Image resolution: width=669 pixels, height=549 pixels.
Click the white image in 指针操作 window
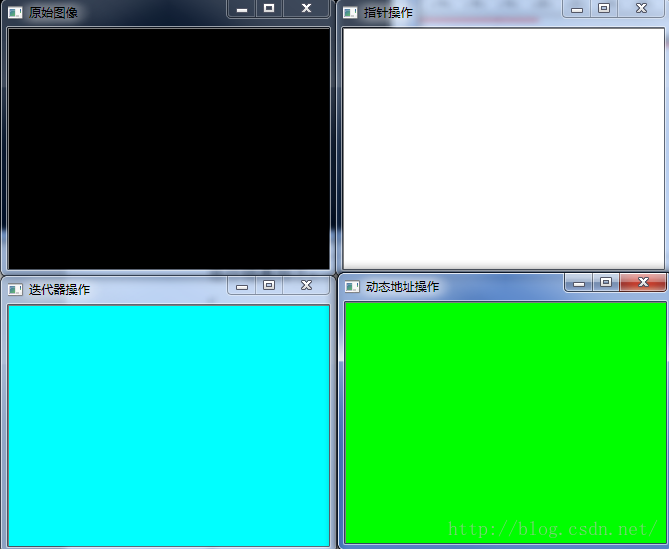click(504, 149)
